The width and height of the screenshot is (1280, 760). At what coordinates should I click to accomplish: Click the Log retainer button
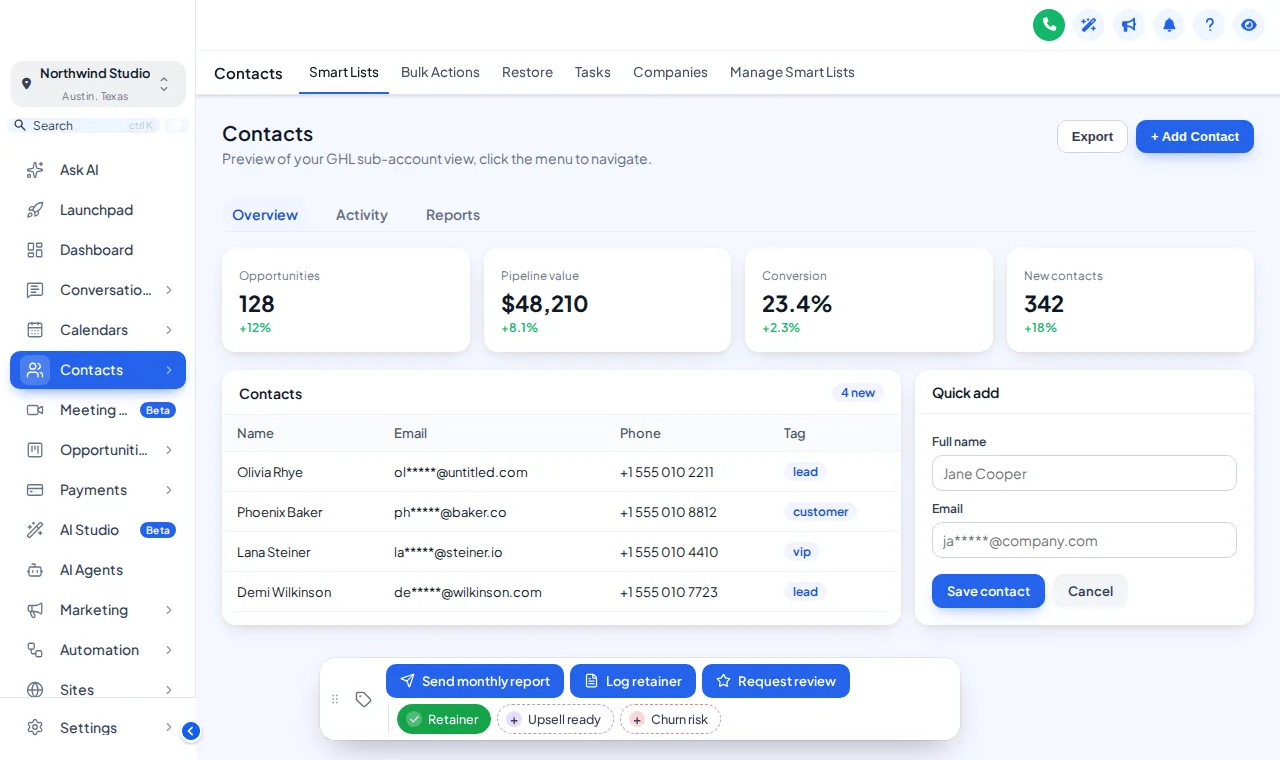633,681
